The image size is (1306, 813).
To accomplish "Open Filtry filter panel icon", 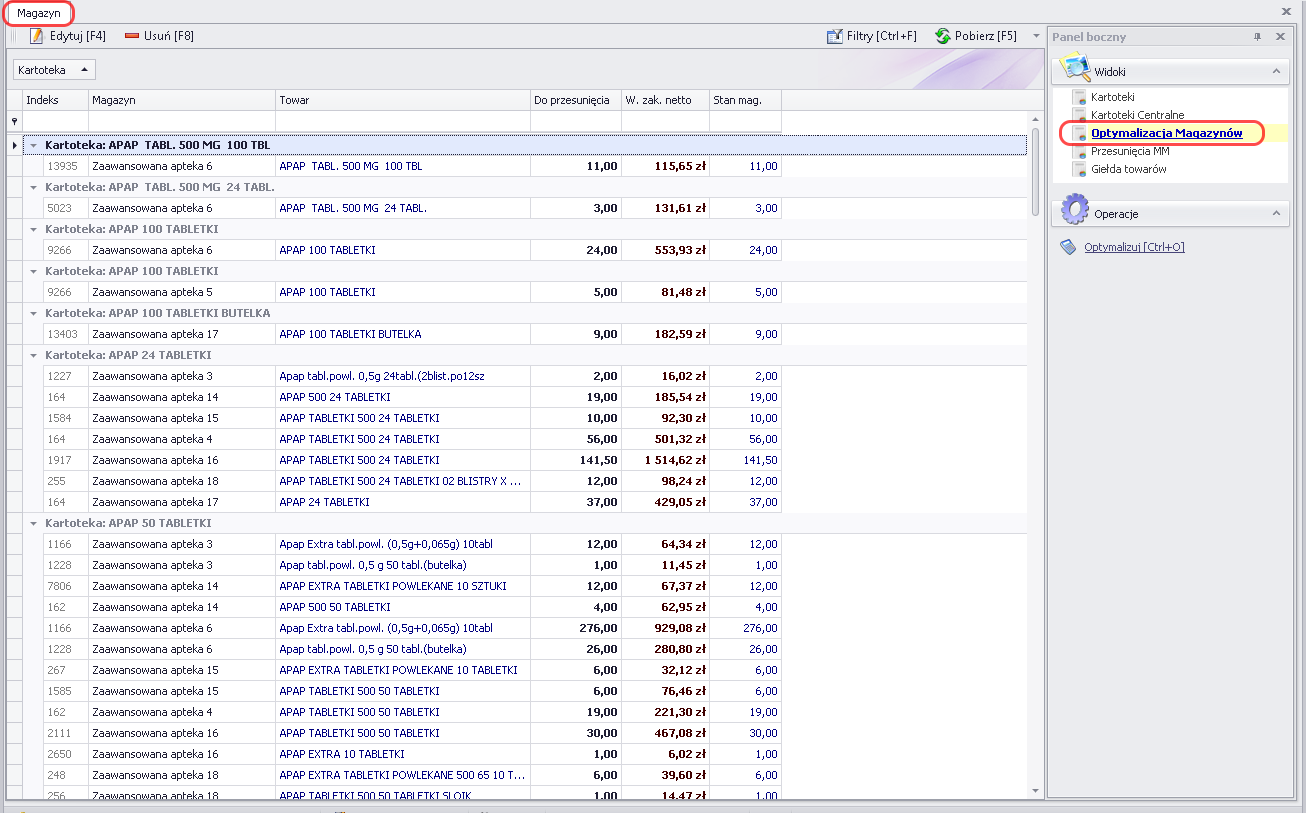I will [x=835, y=36].
